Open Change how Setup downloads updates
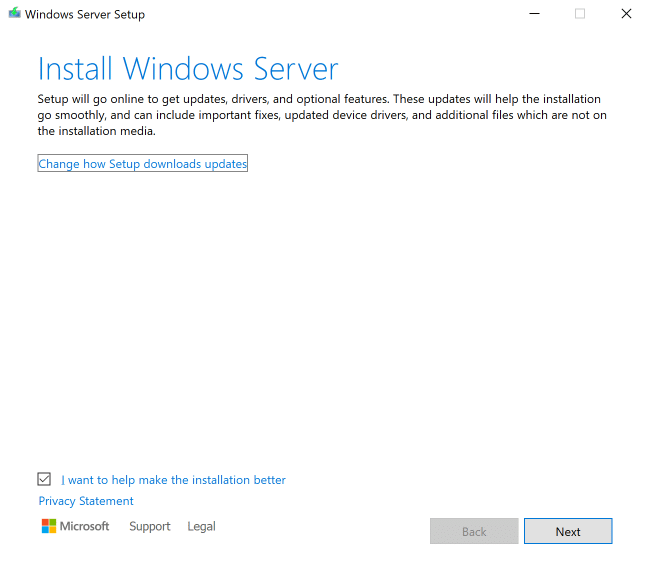Screen dimensions: 648x570 click(x=143, y=164)
